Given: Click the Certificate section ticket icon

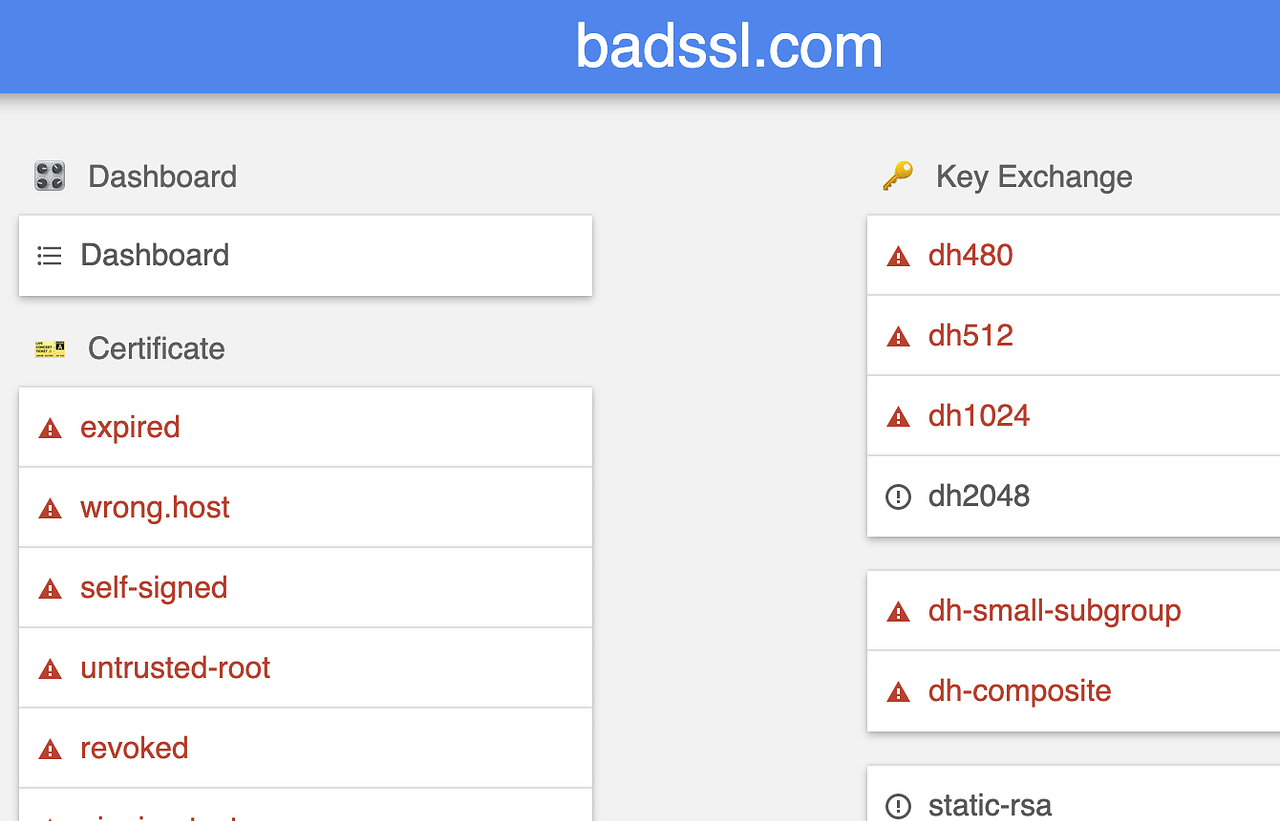Looking at the screenshot, I should (50, 349).
